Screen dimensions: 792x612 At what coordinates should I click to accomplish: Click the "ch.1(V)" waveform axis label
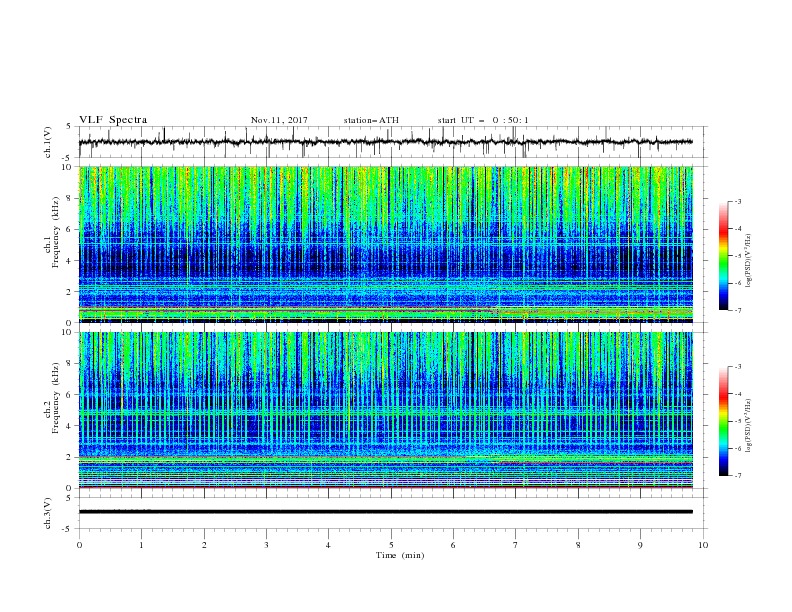[x=48, y=142]
